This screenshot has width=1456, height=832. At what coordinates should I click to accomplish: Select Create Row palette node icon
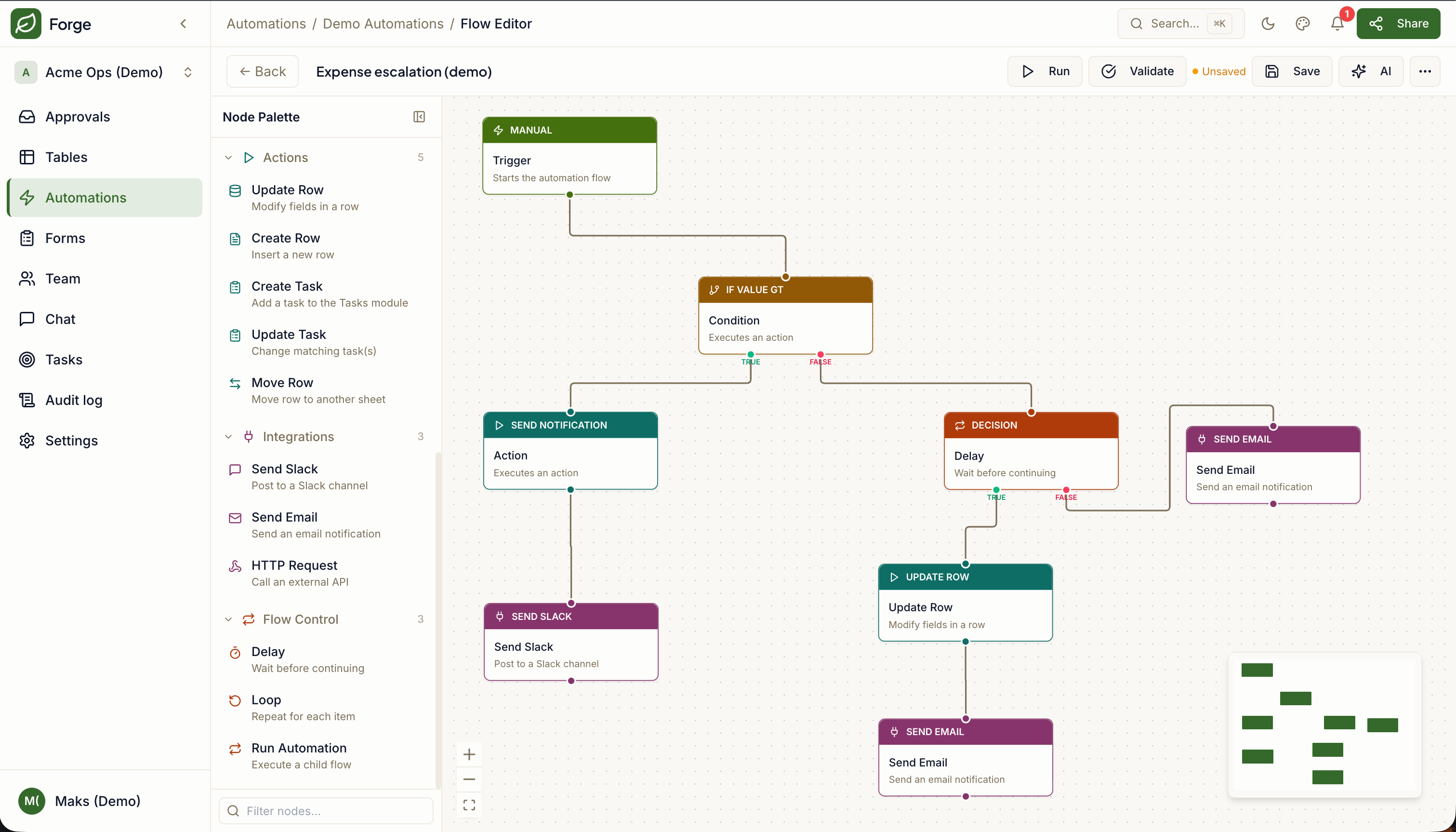(x=235, y=239)
